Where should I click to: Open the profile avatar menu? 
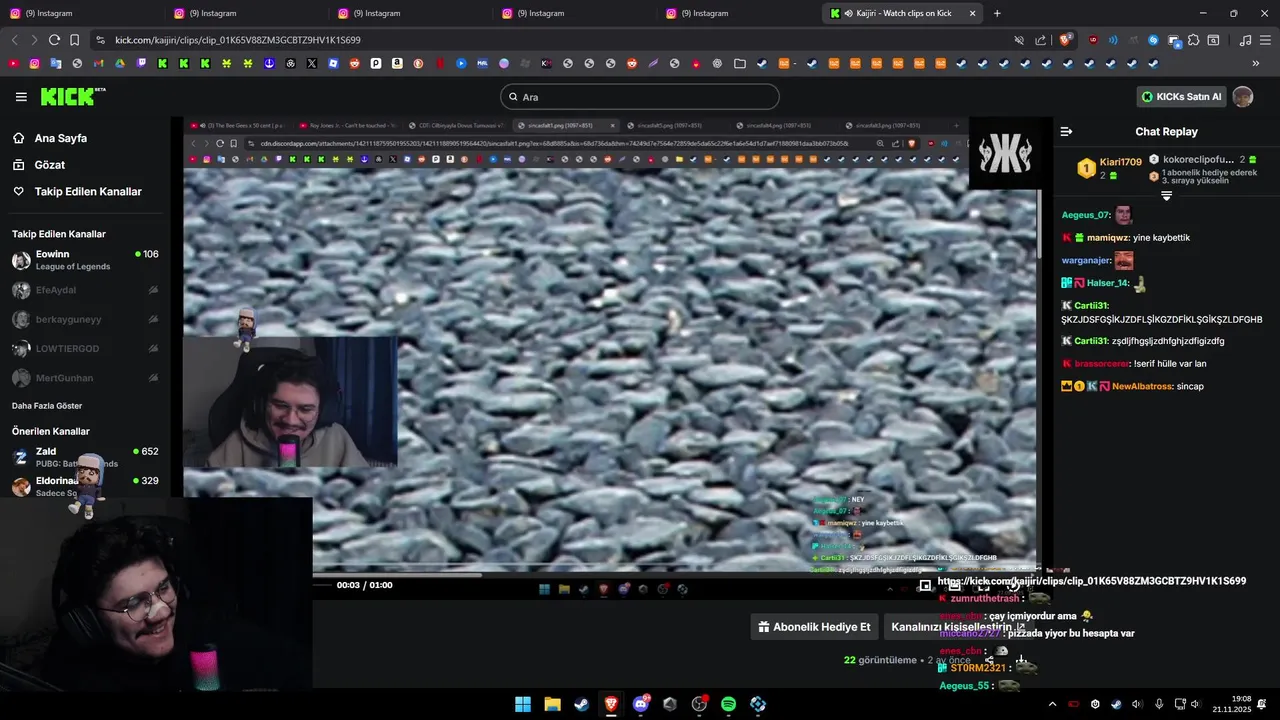(x=1242, y=97)
